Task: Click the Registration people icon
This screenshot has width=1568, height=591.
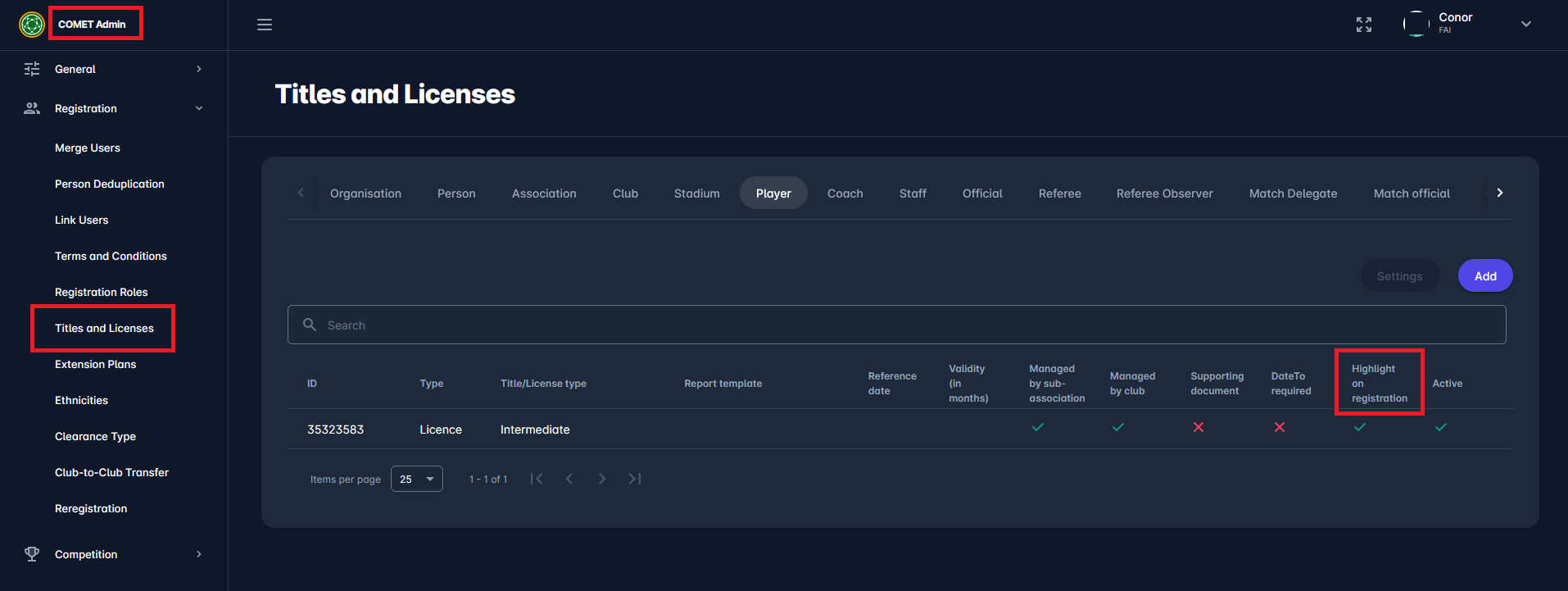Action: [x=32, y=108]
